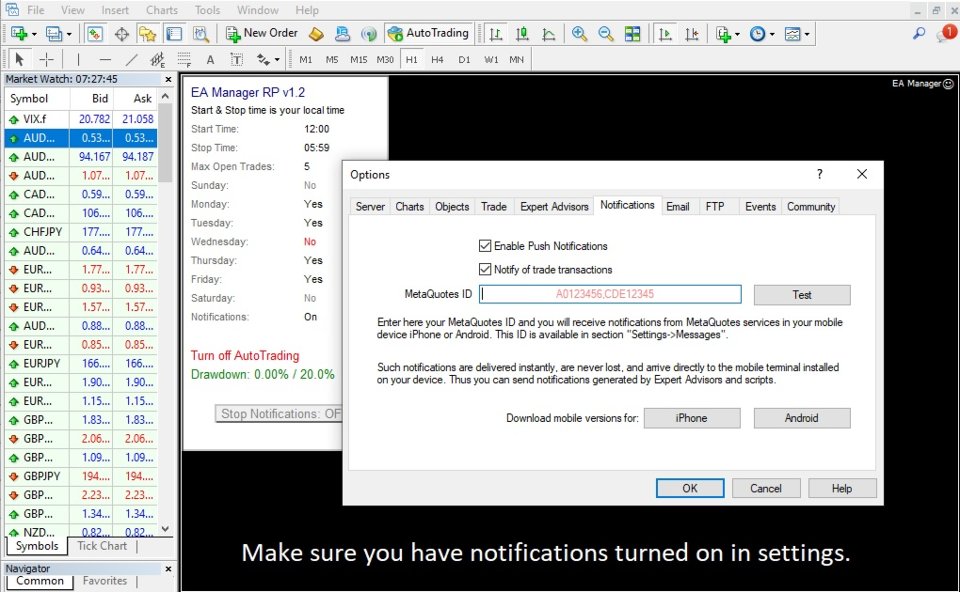Toggle the Terminal panel icon
Viewport: 960px width, 592px height.
click(174, 34)
